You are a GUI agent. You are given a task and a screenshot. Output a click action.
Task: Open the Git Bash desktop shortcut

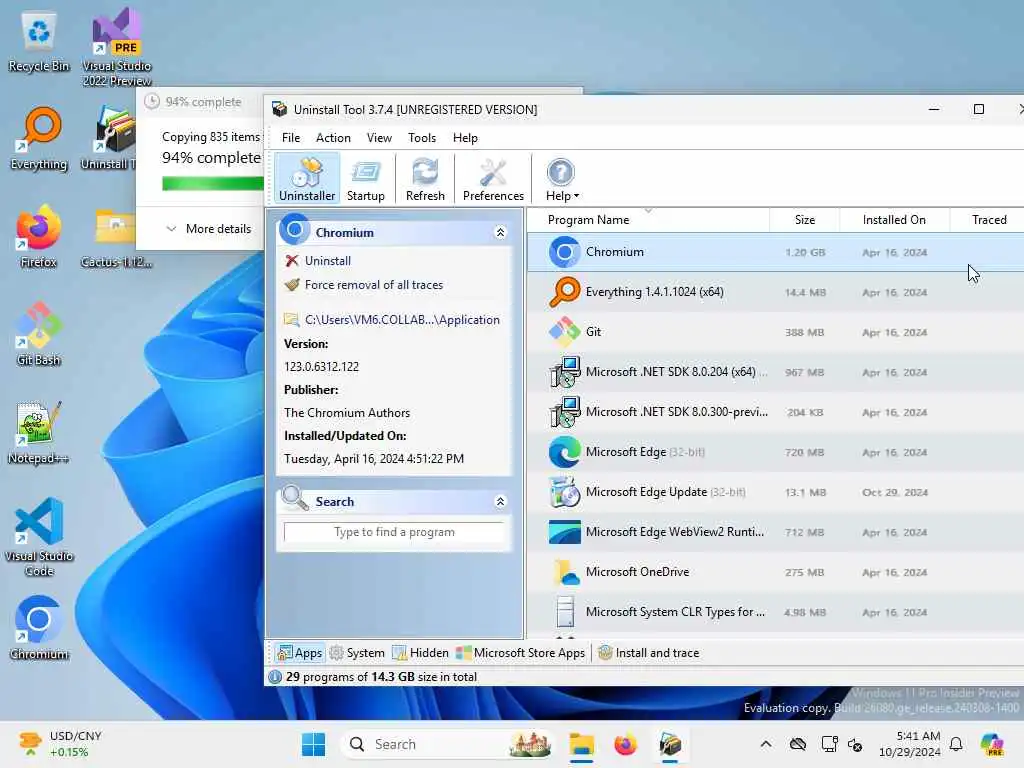coord(39,334)
